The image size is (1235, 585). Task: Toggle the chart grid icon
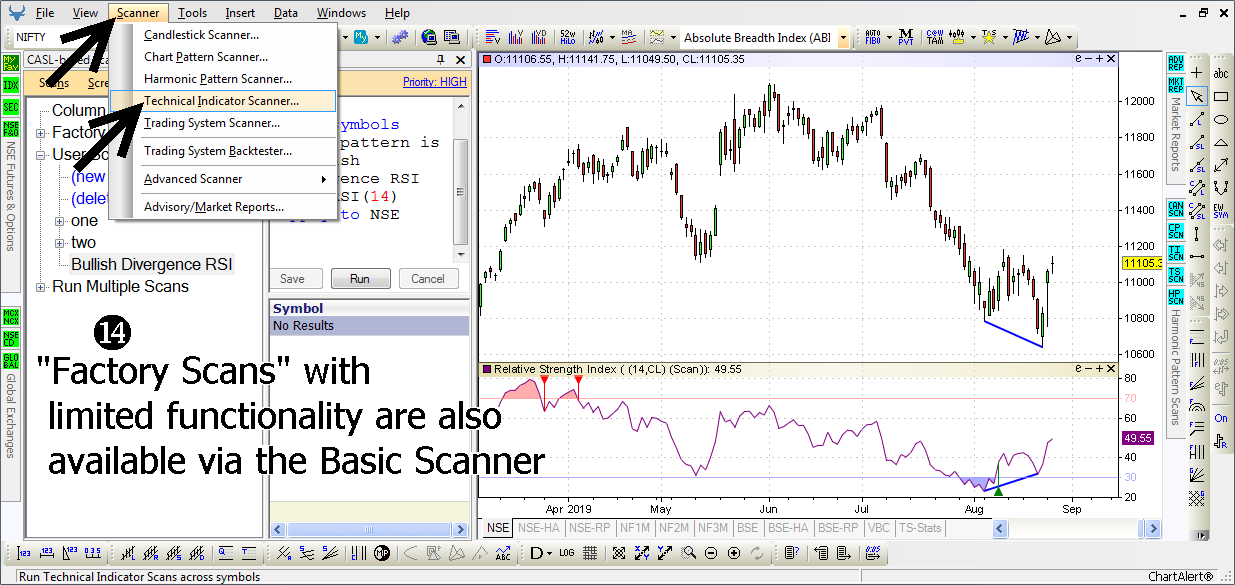point(590,553)
